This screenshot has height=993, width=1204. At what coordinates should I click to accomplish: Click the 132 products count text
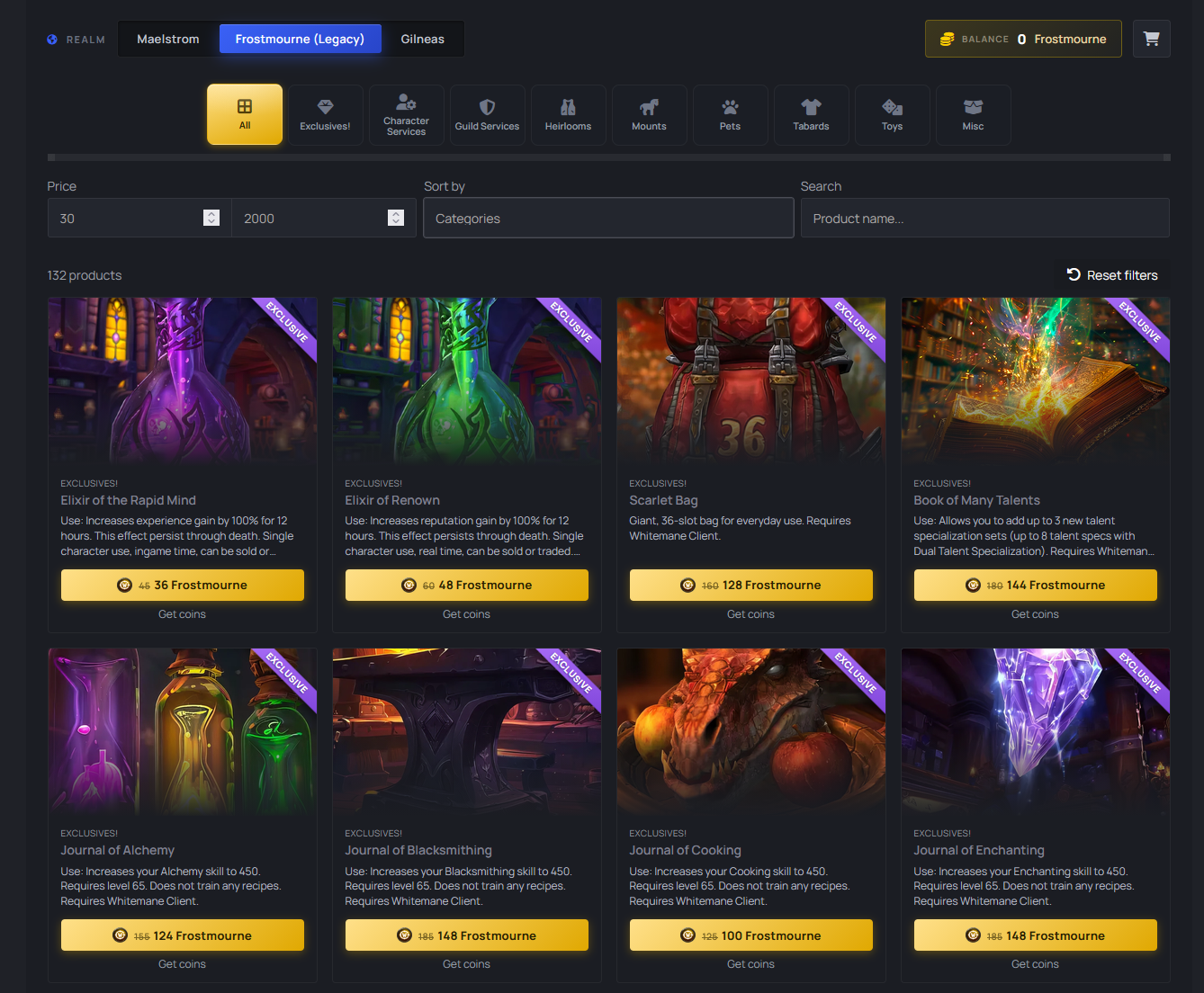85,275
